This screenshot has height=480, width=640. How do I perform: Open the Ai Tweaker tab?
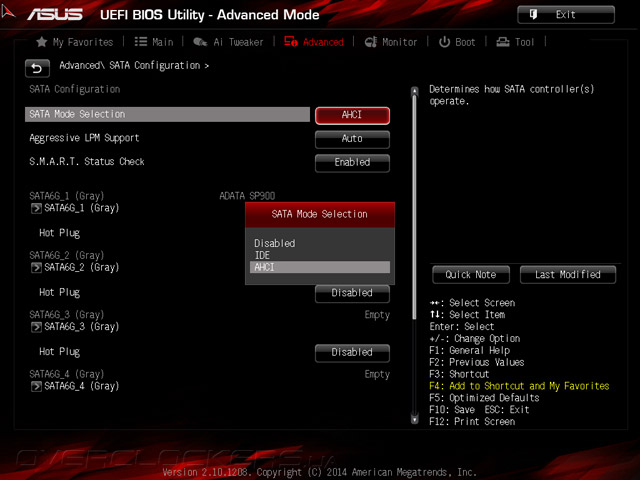[x=228, y=42]
